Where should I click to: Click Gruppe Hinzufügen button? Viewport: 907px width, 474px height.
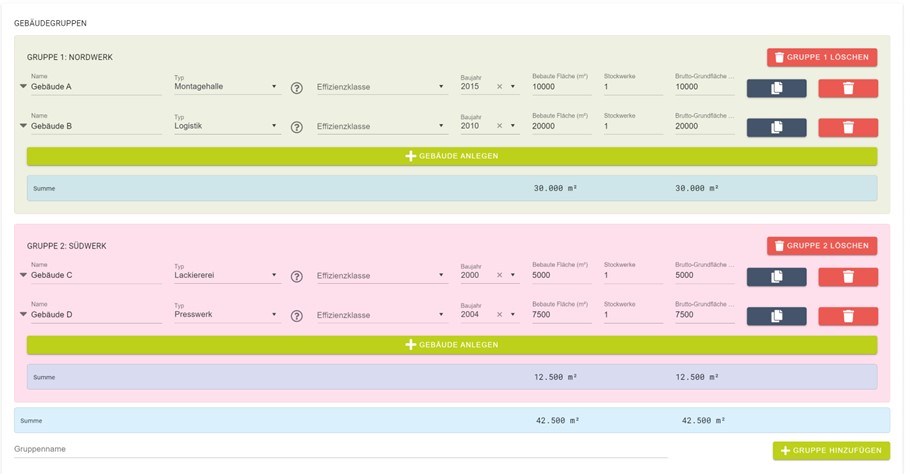831,451
